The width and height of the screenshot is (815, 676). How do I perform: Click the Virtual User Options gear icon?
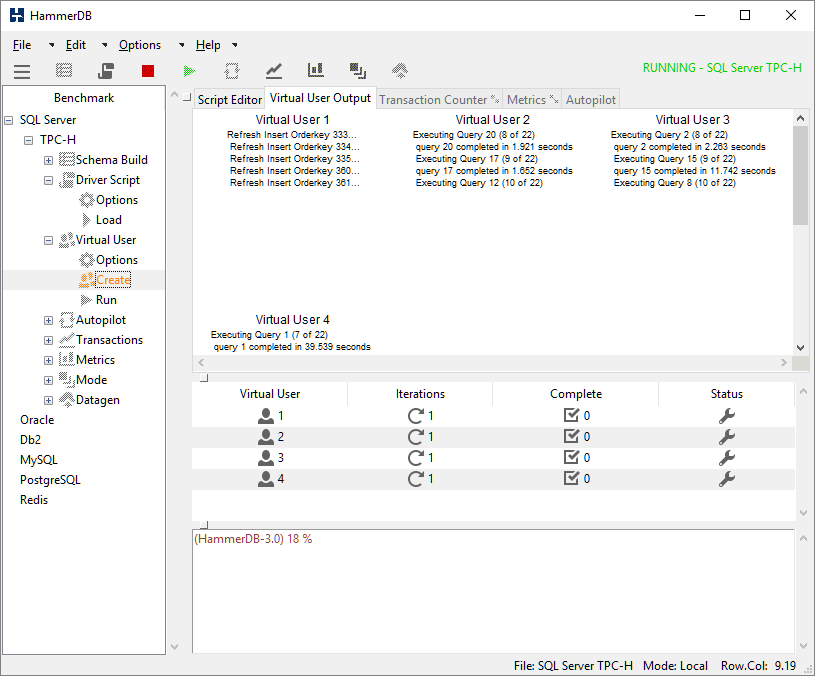(x=86, y=260)
